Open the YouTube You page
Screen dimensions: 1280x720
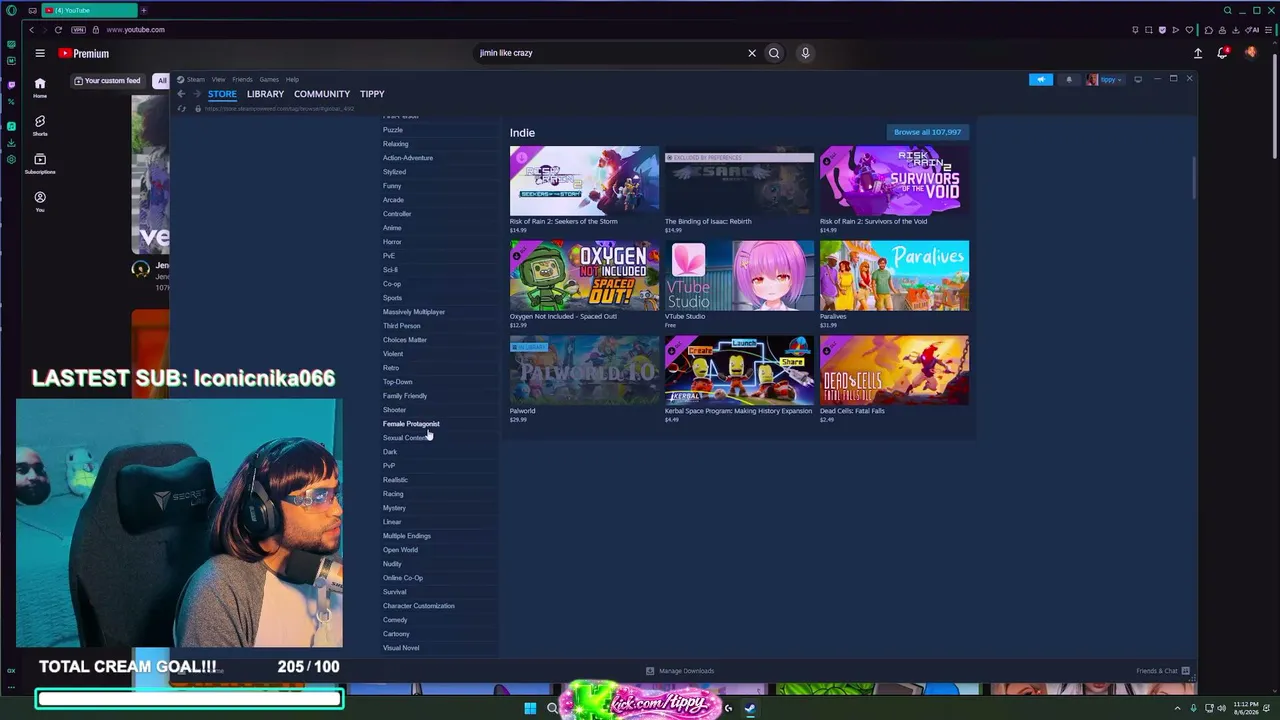(x=40, y=201)
